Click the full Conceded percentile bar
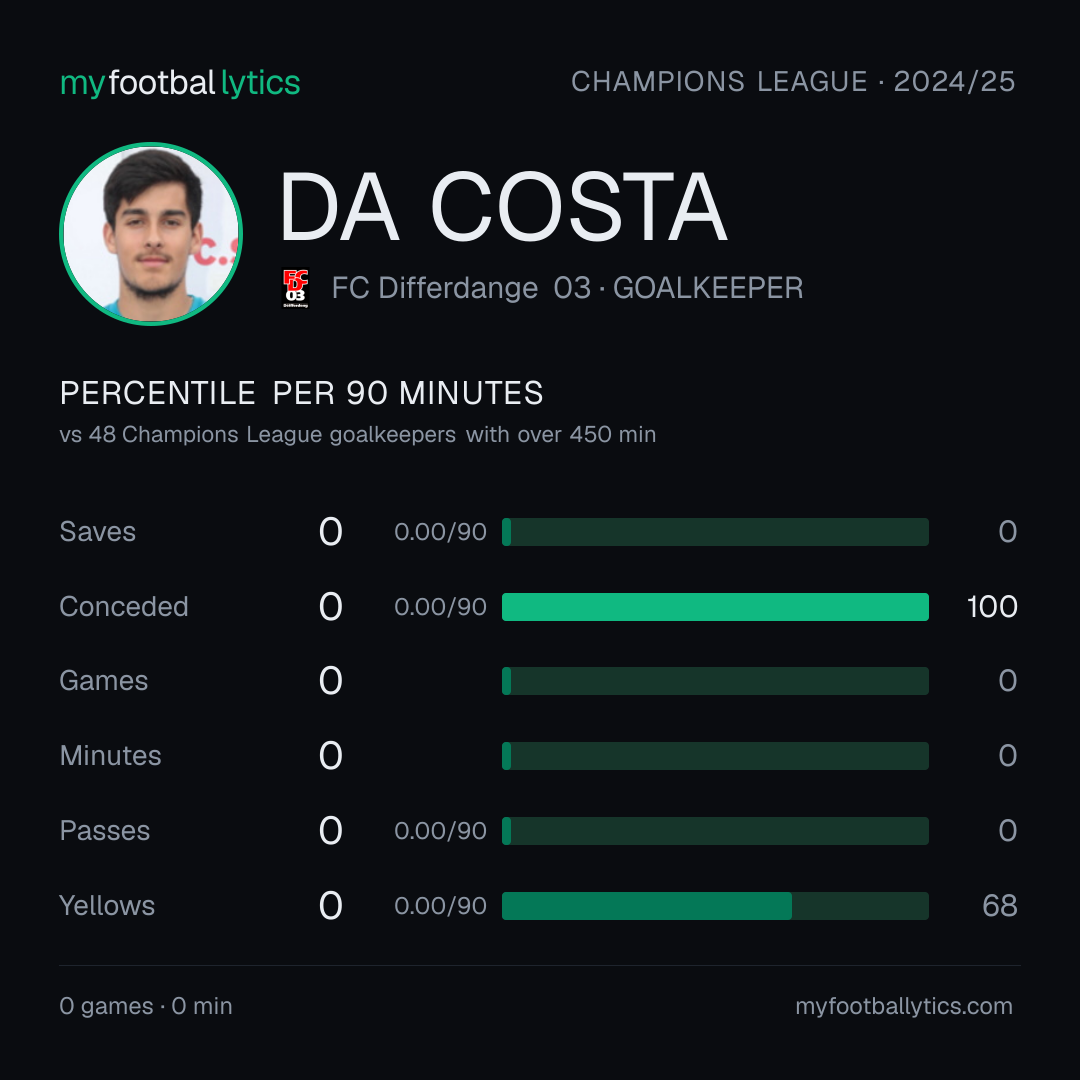The image size is (1080, 1080). (715, 607)
